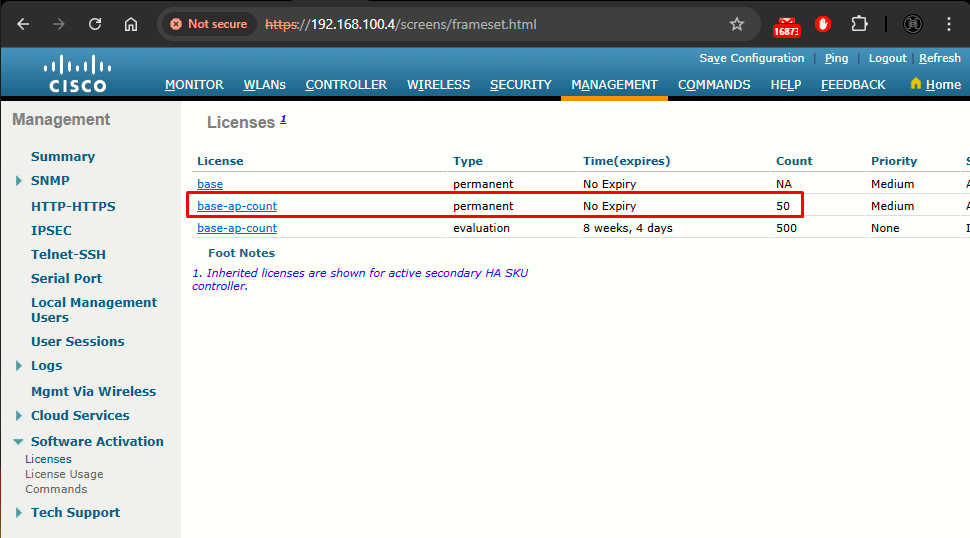Click the Ping link
Image resolution: width=970 pixels, height=538 pixels.
(836, 58)
